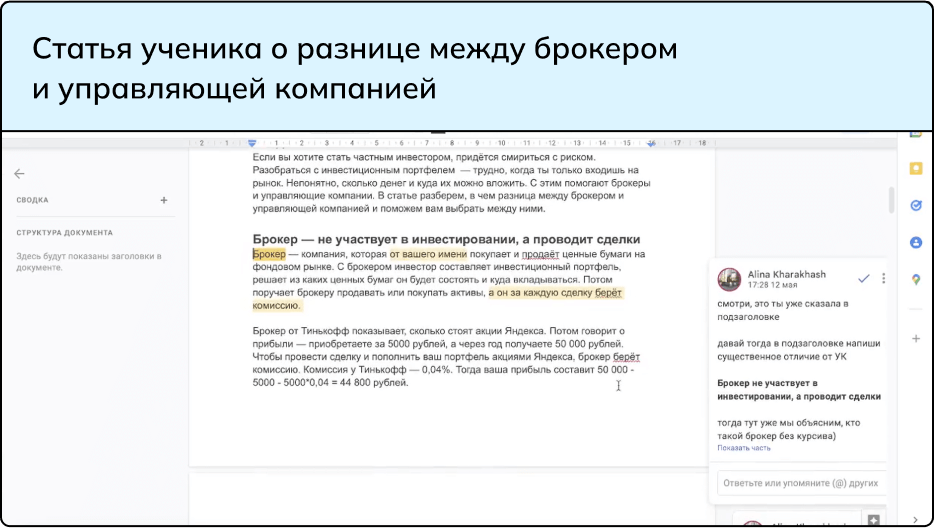
Task: Open the comment's three-dot options menu
Action: [883, 278]
